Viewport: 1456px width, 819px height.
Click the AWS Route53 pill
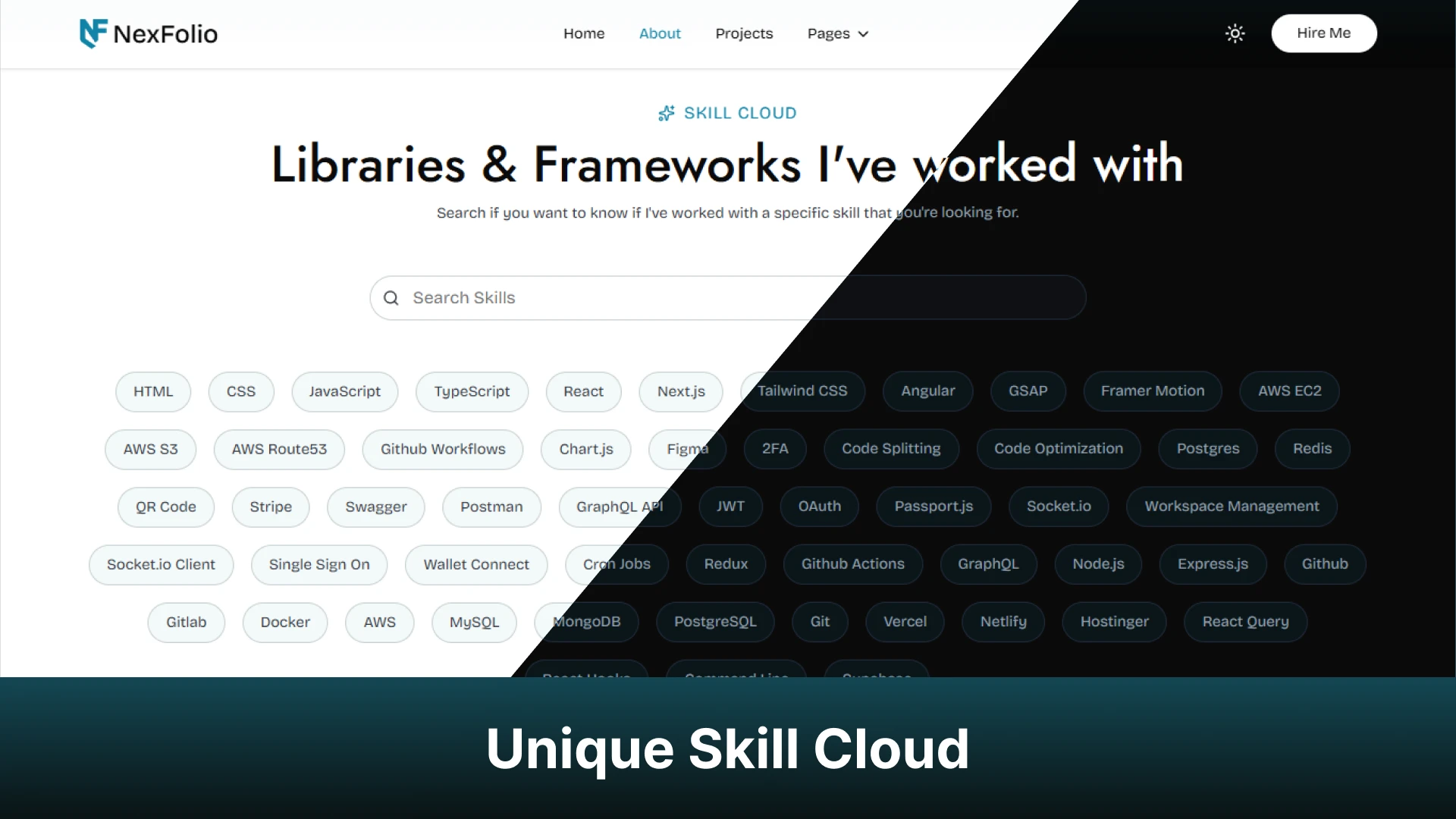pos(279,449)
